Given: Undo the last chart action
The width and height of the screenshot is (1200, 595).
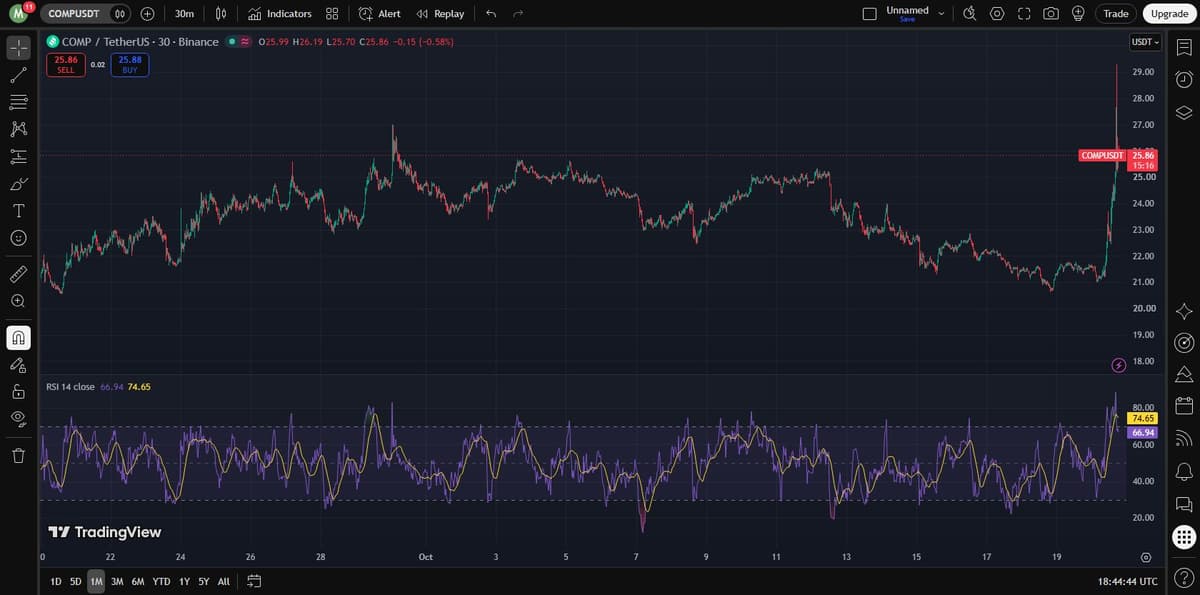Looking at the screenshot, I should 491,14.
